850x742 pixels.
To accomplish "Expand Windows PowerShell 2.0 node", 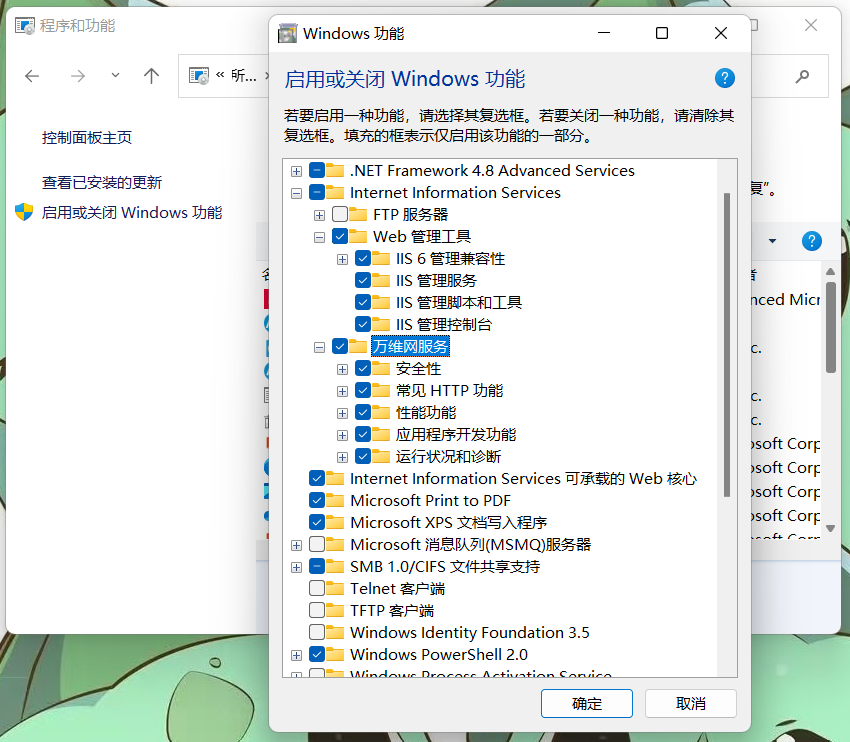I will [x=296, y=655].
